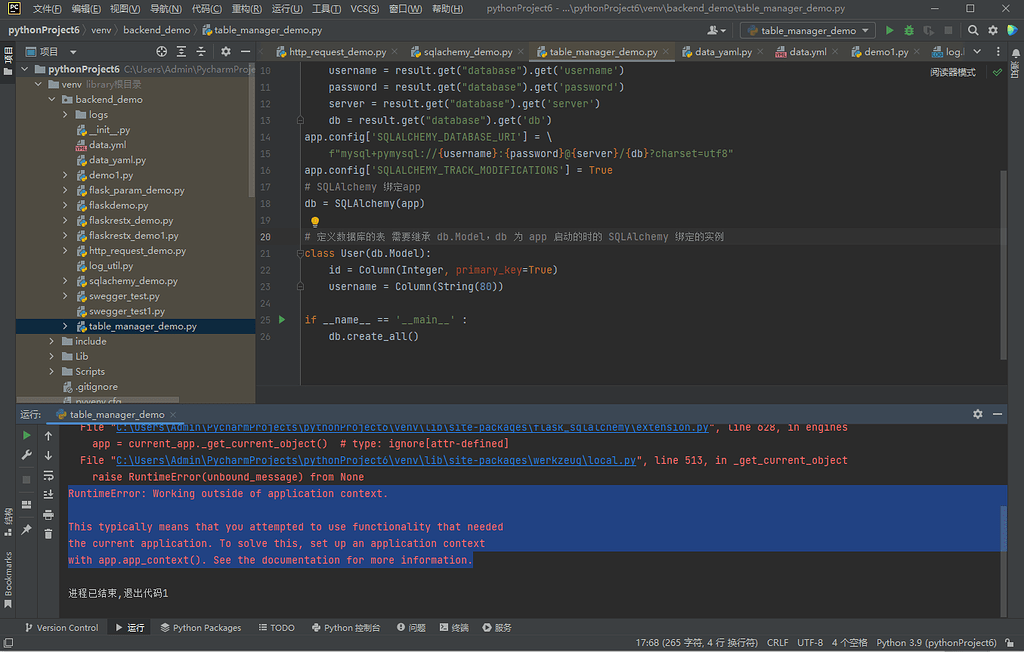Collapse the backend_demo folder
The image size is (1024, 652).
click(x=52, y=99)
